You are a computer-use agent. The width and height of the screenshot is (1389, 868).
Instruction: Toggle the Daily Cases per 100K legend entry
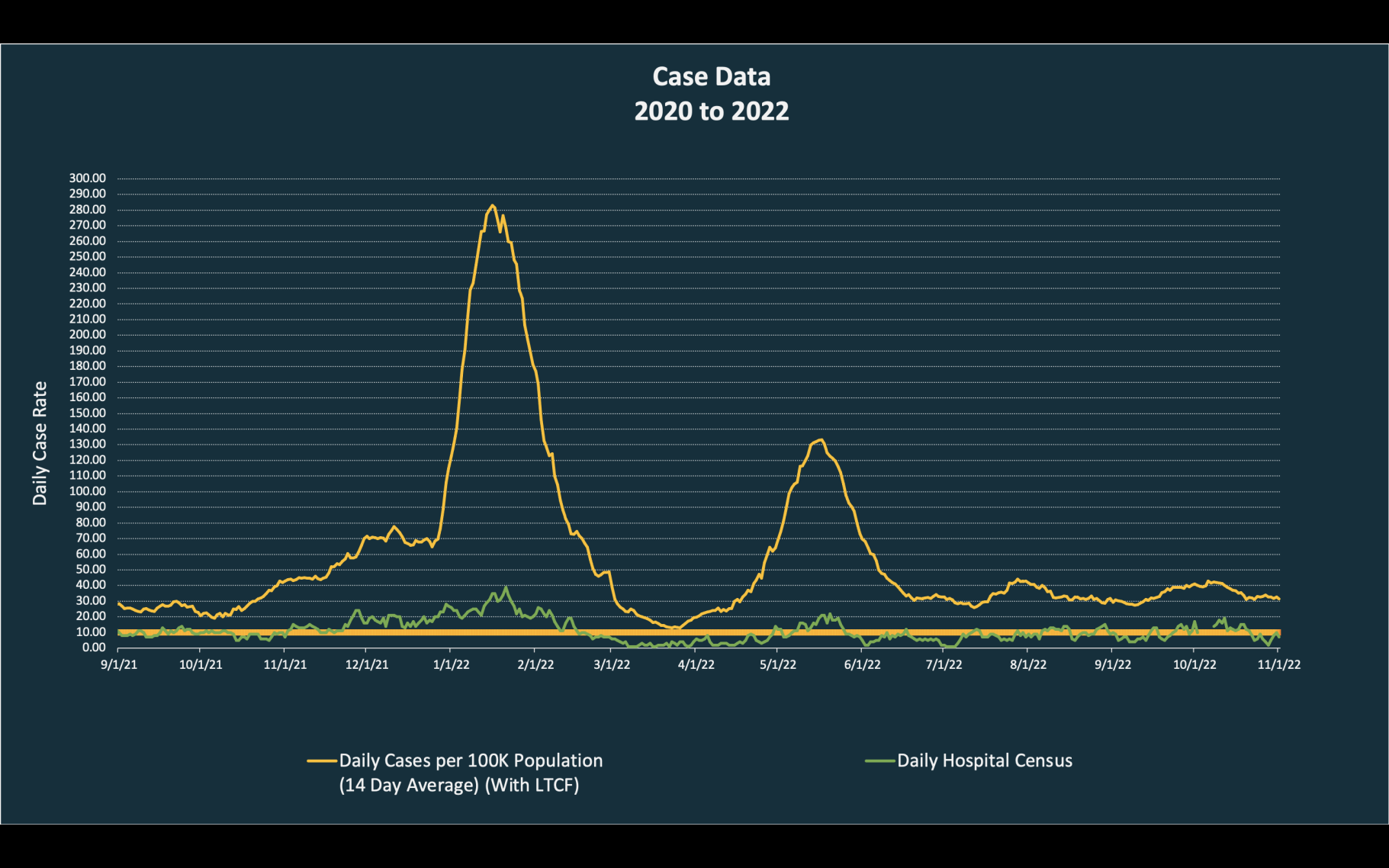click(470, 760)
